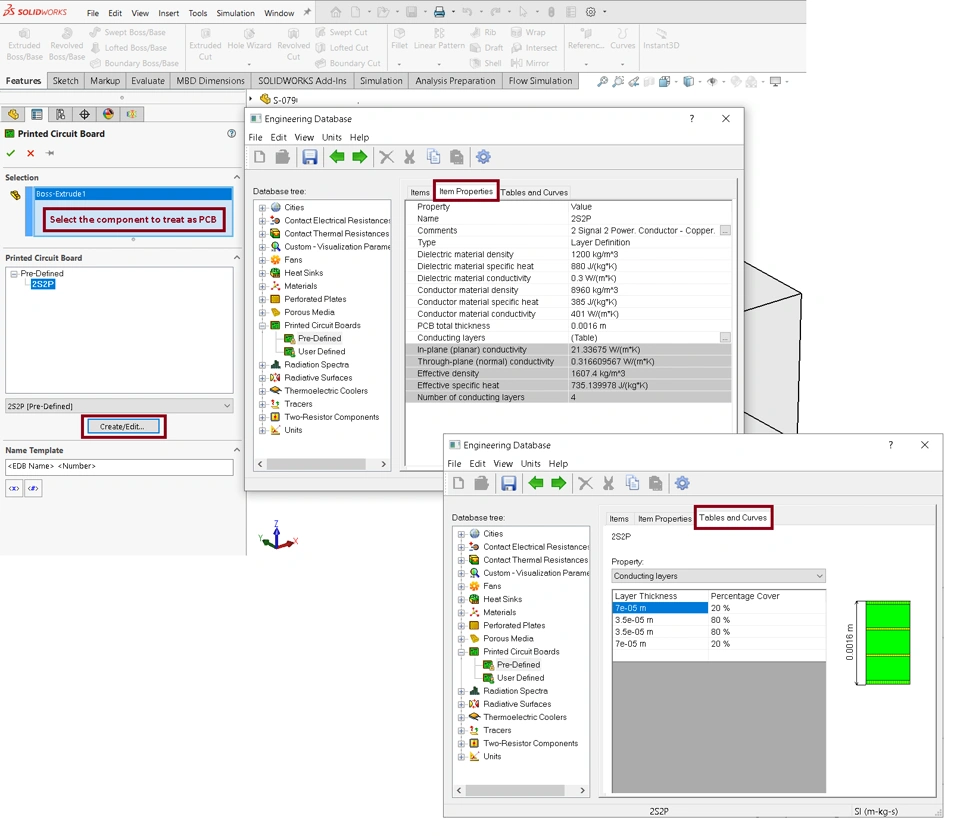
Task: Open the PCB panel help icon
Action: (231, 134)
